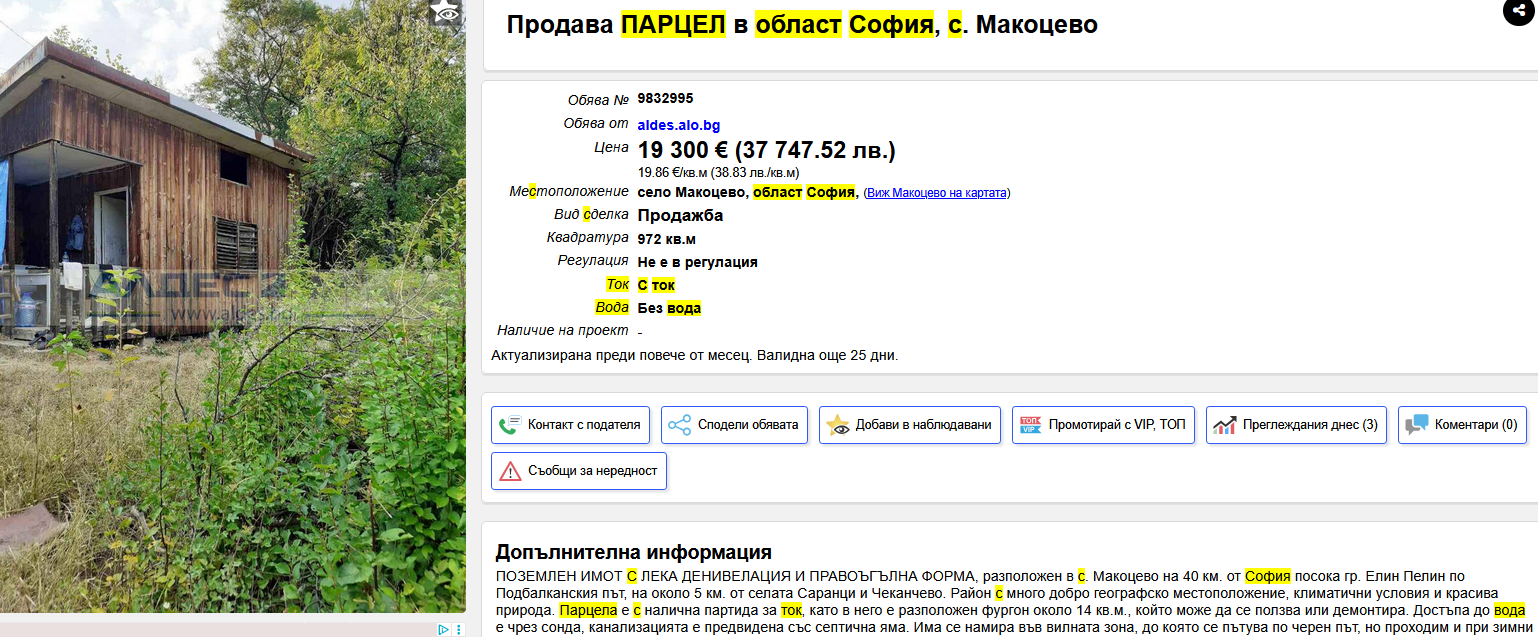Toggle the watchlist star icon on the photo
Viewport: 1538px width, 637px height.
tap(445, 11)
